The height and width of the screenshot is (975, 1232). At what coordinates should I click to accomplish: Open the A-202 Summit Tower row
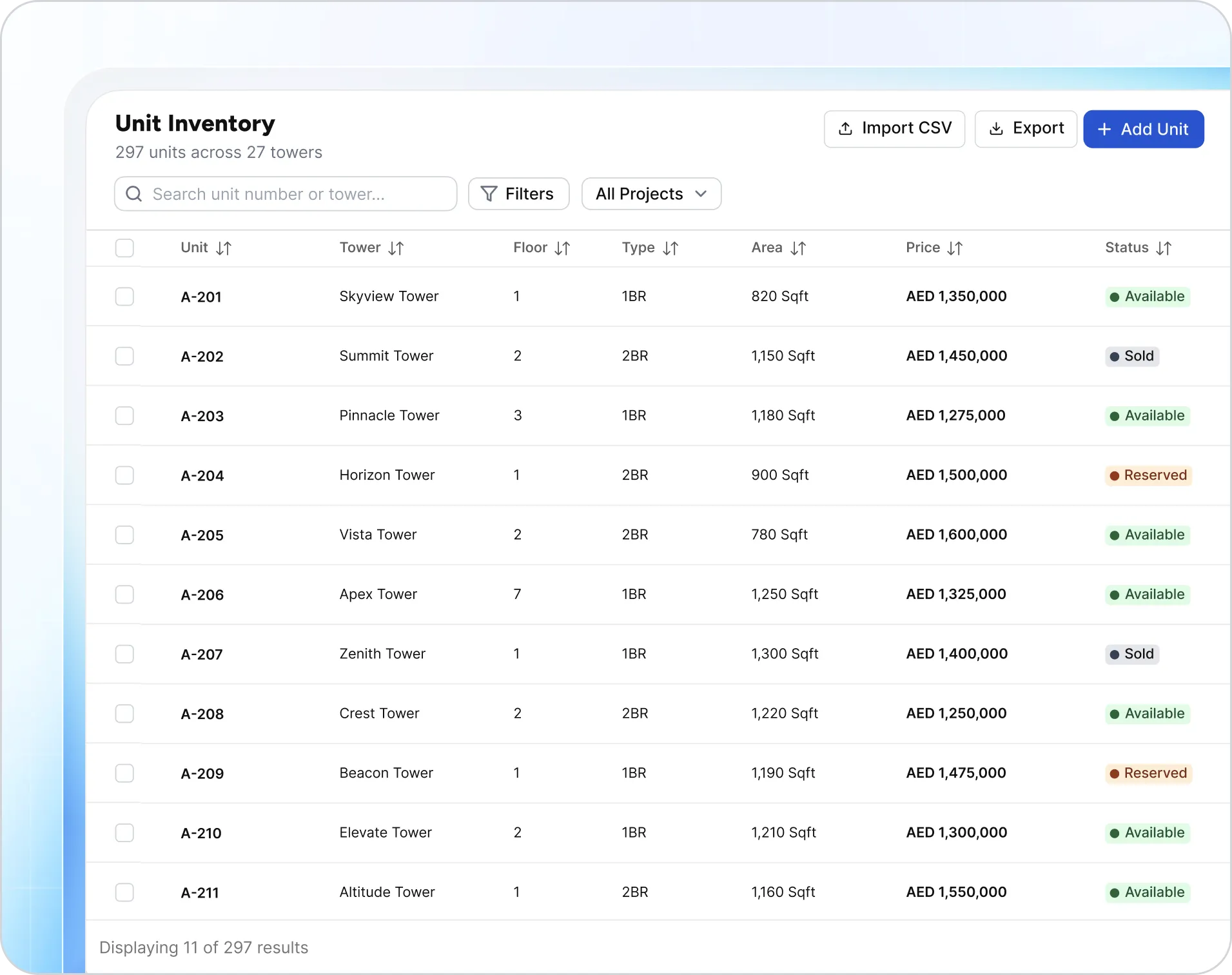tap(658, 356)
